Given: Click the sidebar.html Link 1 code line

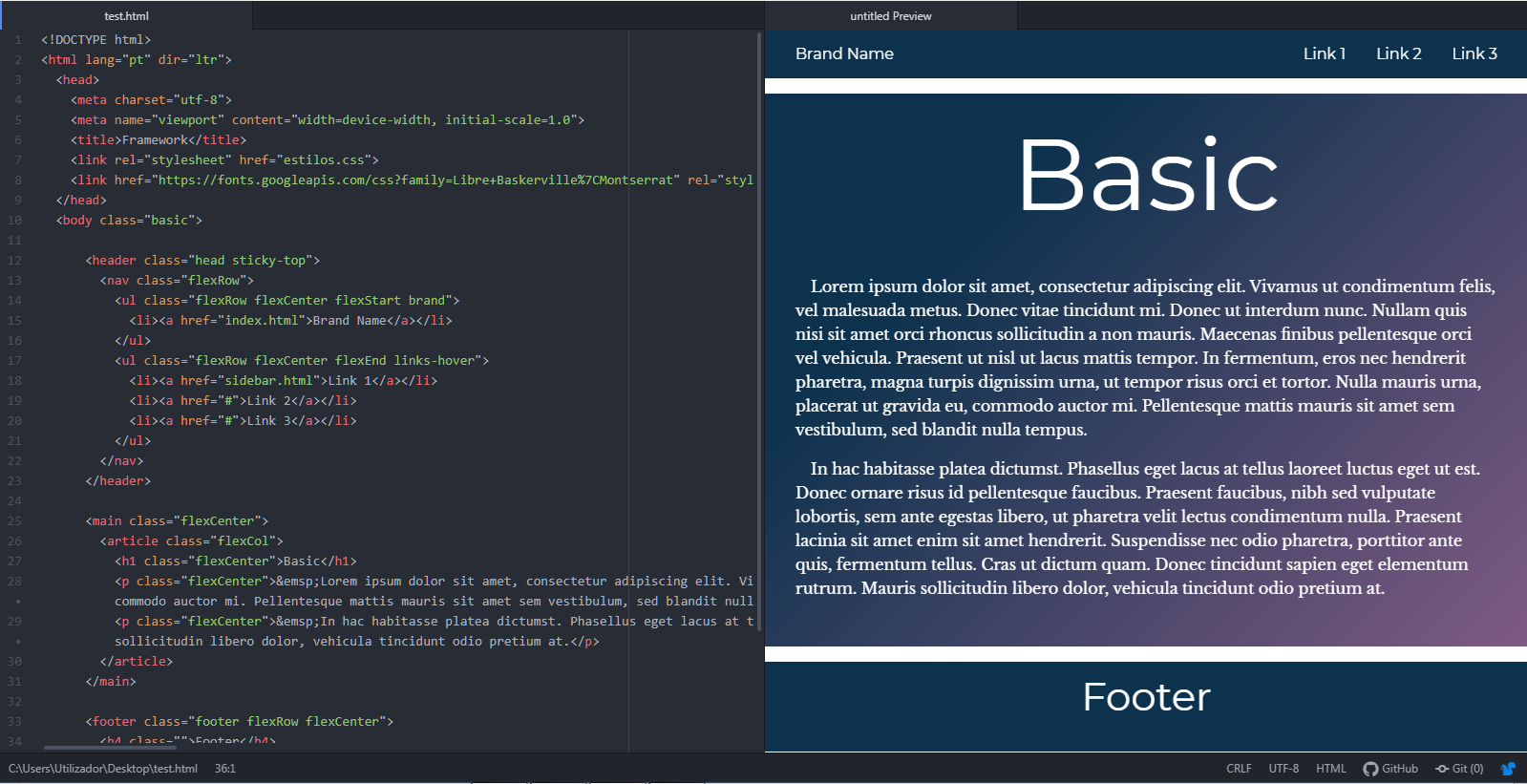Looking at the screenshot, I should click(284, 381).
